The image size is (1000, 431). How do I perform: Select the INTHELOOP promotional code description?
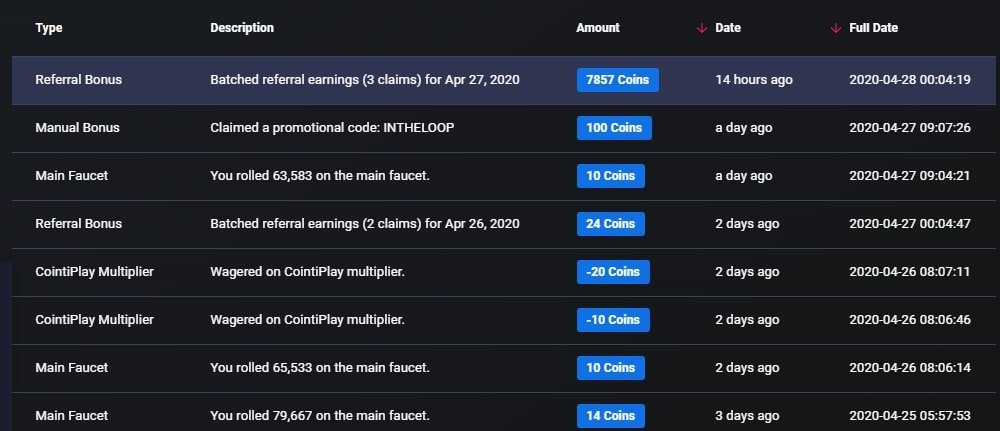click(332, 128)
